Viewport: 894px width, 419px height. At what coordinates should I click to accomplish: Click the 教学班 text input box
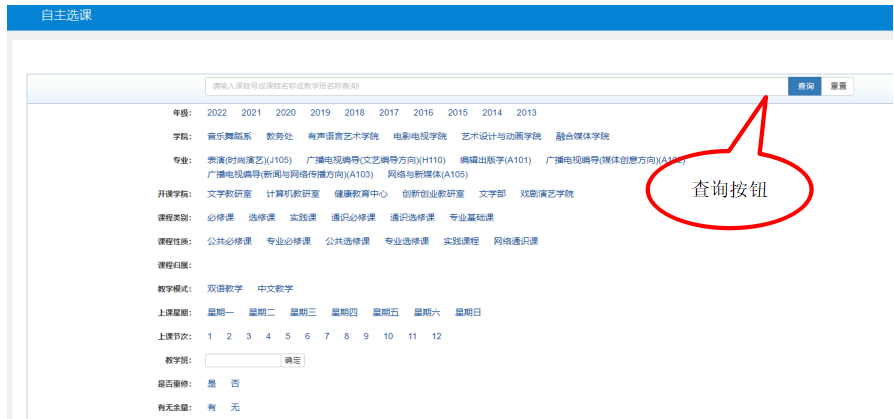click(x=243, y=360)
